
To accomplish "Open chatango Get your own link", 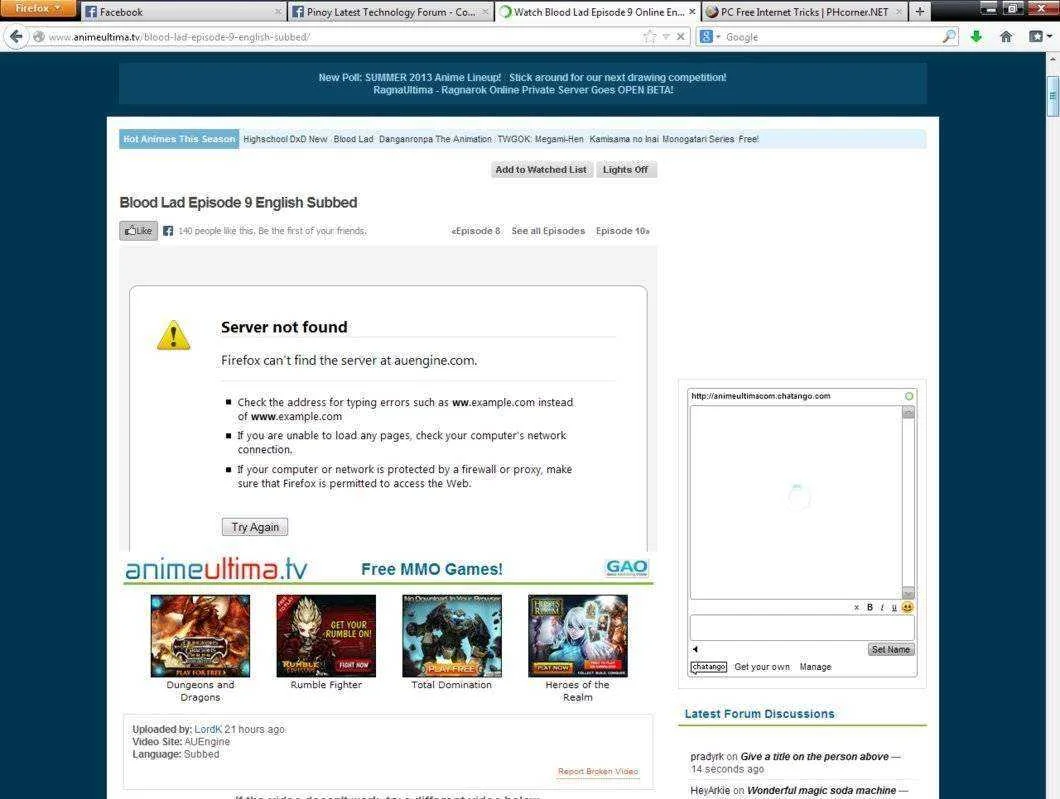I will tap(762, 667).
